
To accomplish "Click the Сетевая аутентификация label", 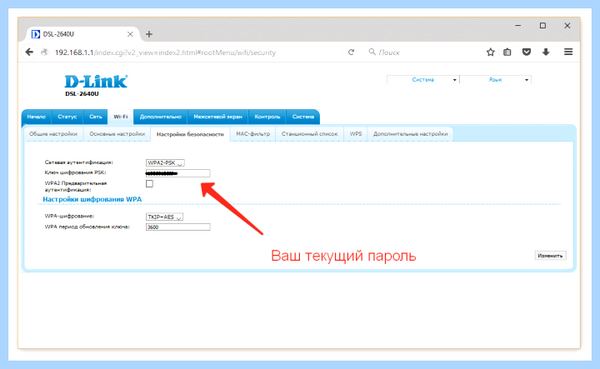I will pyautogui.click(x=79, y=162).
